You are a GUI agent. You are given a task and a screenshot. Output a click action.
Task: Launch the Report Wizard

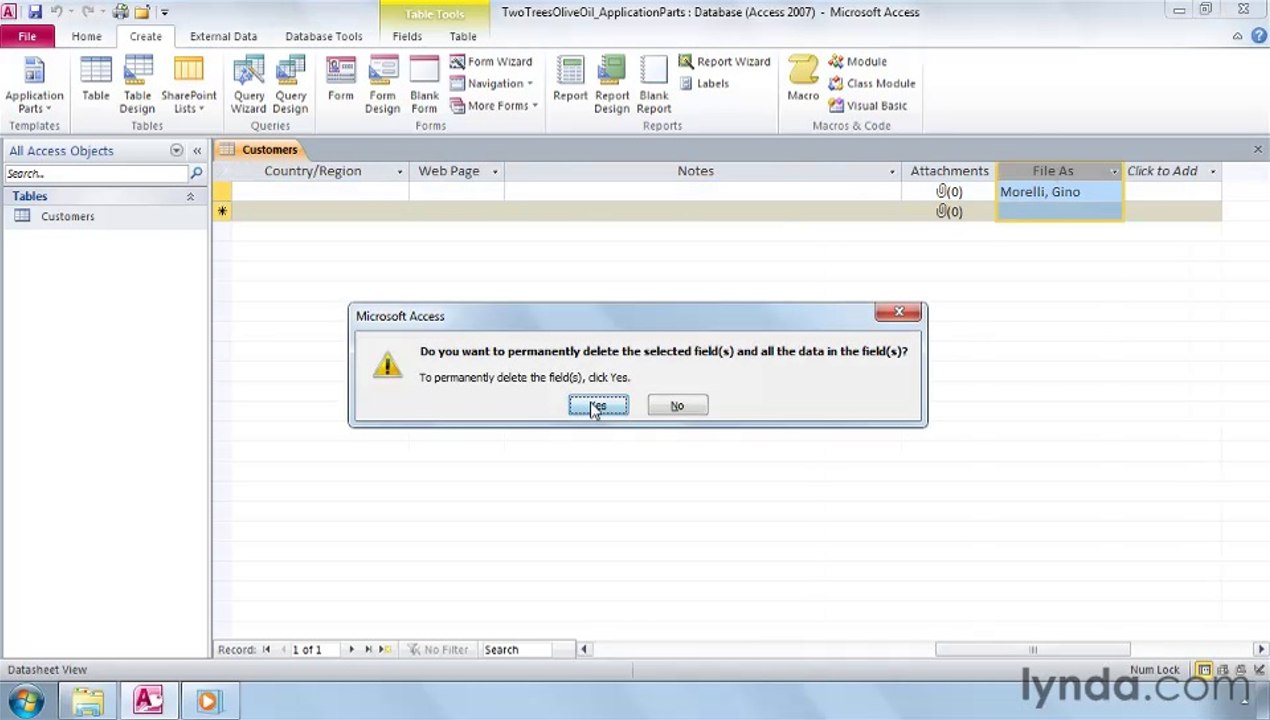725,62
